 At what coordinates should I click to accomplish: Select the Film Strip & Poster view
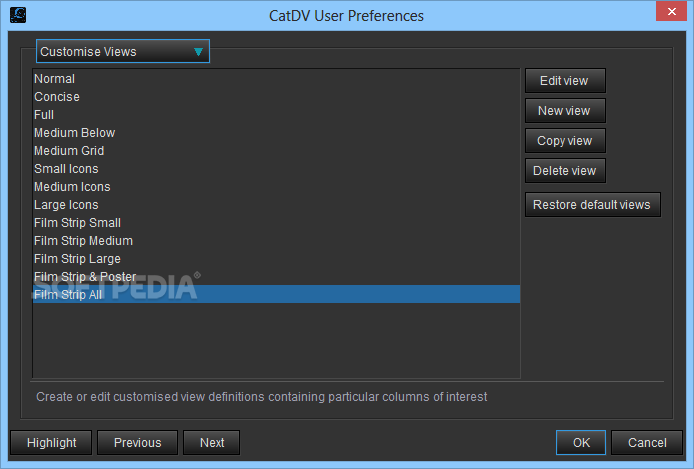276,277
